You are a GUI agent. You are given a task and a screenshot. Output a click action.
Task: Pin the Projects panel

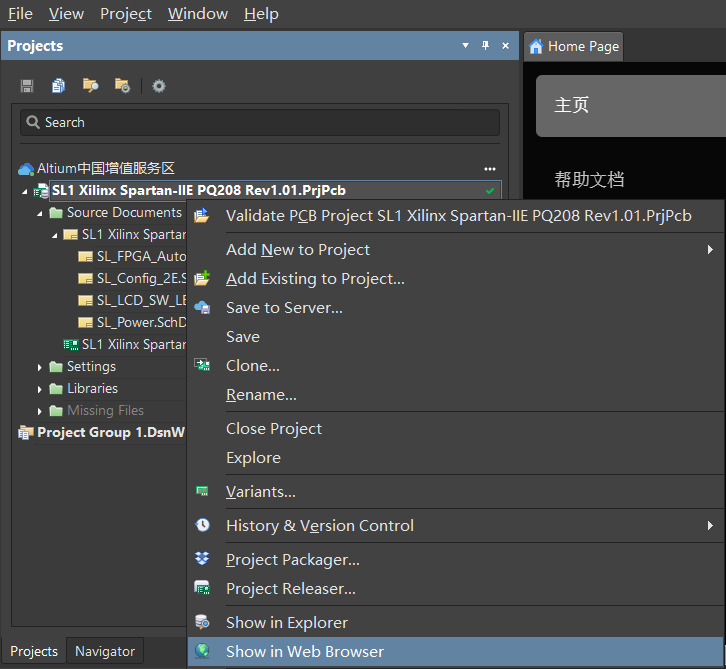485,45
